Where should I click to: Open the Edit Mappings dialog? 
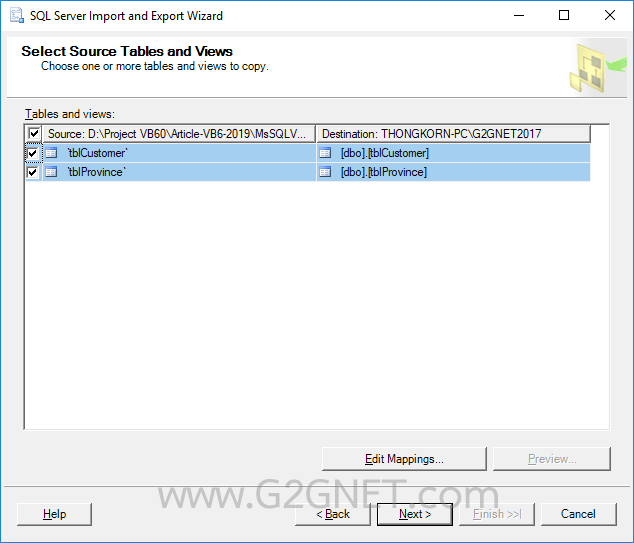click(x=404, y=459)
